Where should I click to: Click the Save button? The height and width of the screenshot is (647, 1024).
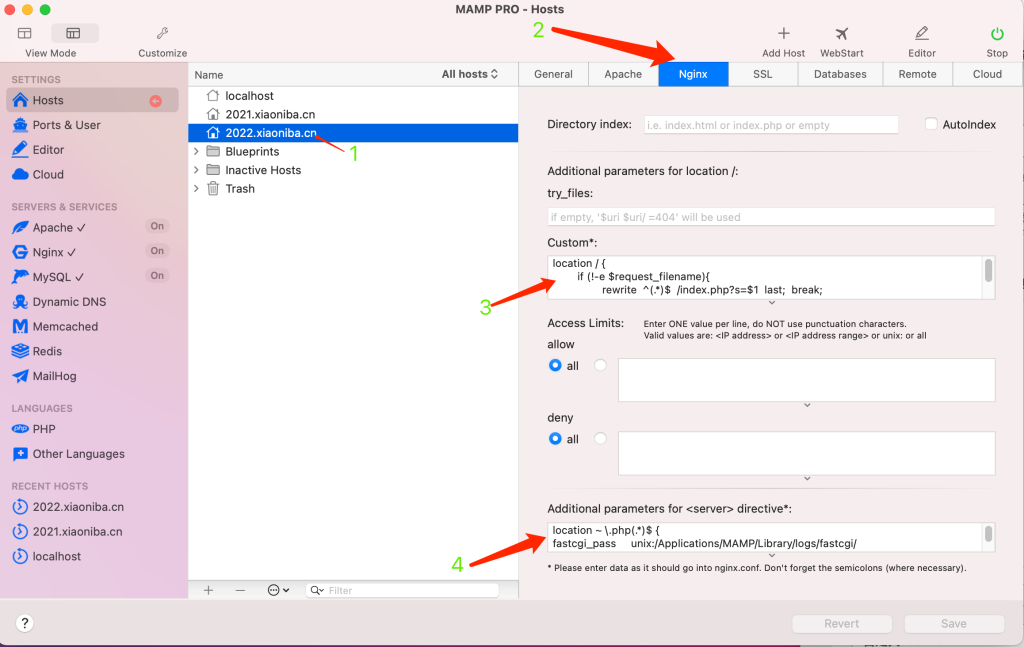coord(953,623)
